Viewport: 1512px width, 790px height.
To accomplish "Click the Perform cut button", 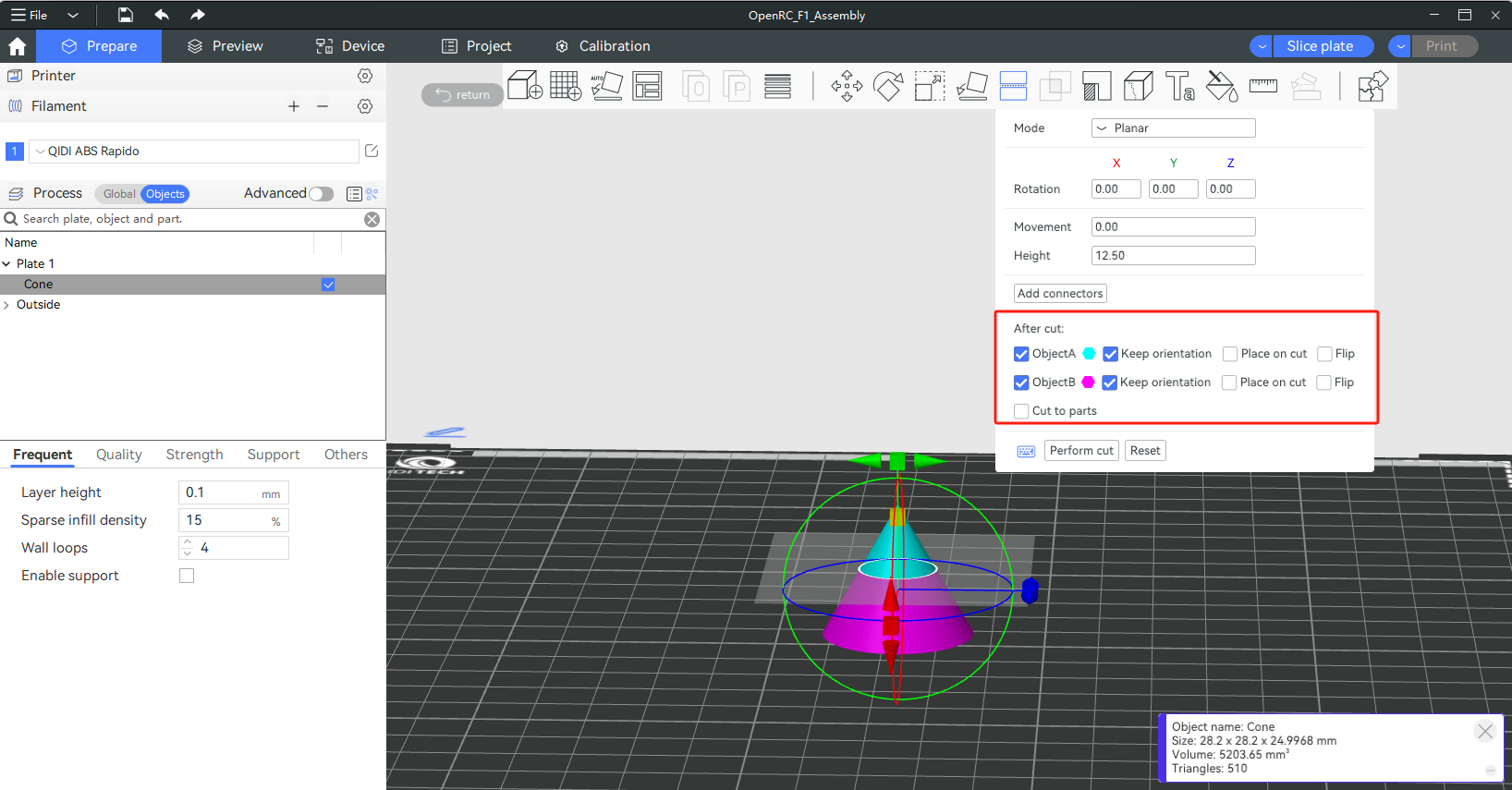I will tap(1081, 451).
